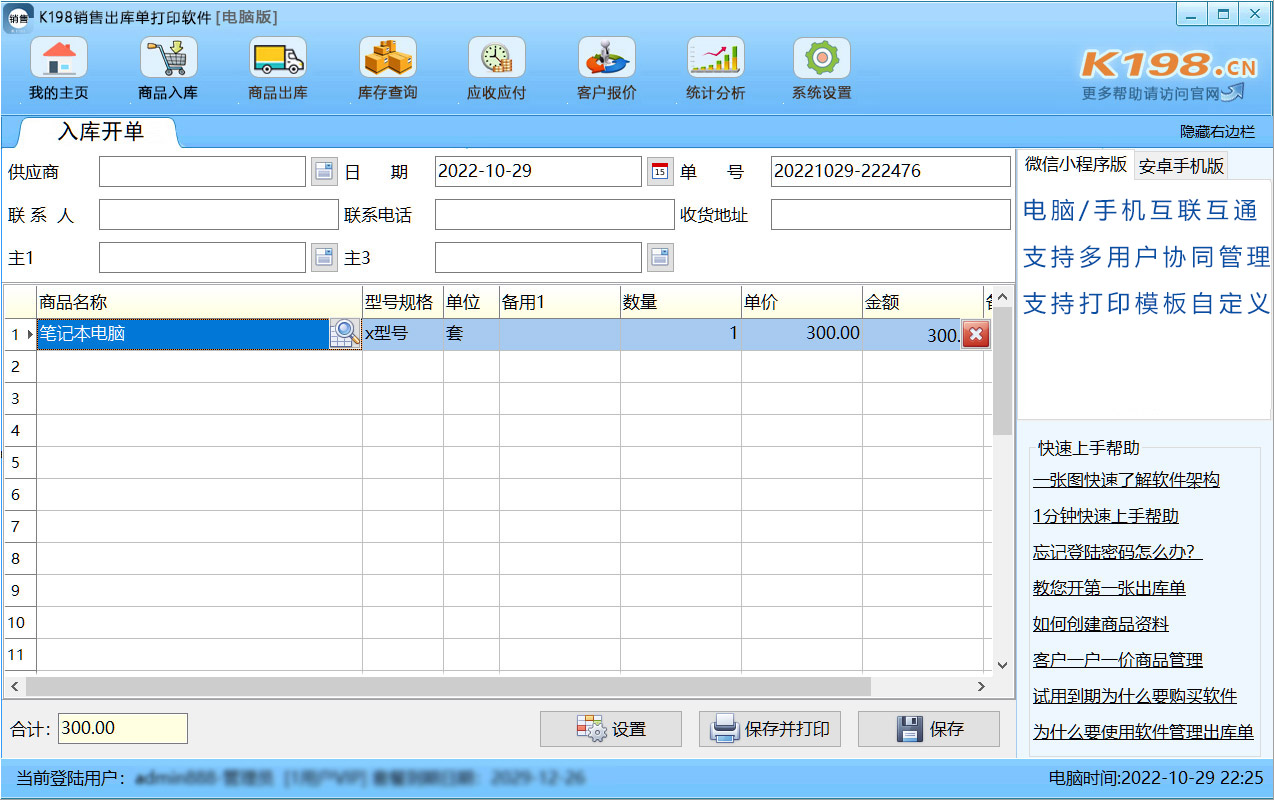Click the 主3 input field
Image resolution: width=1274 pixels, height=800 pixels.
[x=538, y=258]
